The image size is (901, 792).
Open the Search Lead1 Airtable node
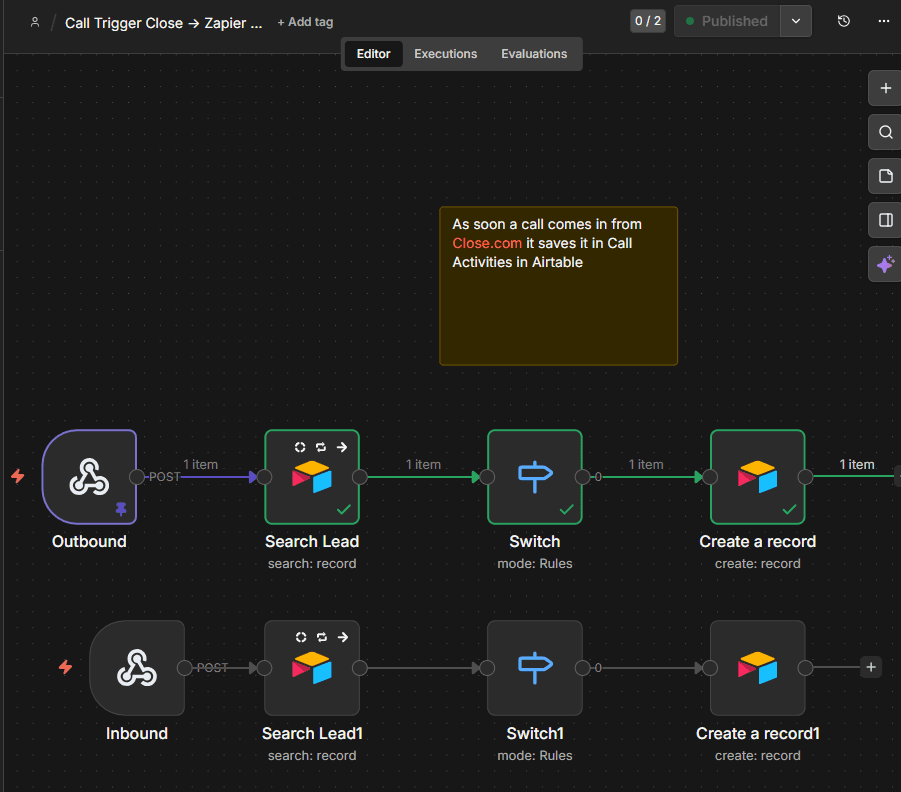coord(312,668)
